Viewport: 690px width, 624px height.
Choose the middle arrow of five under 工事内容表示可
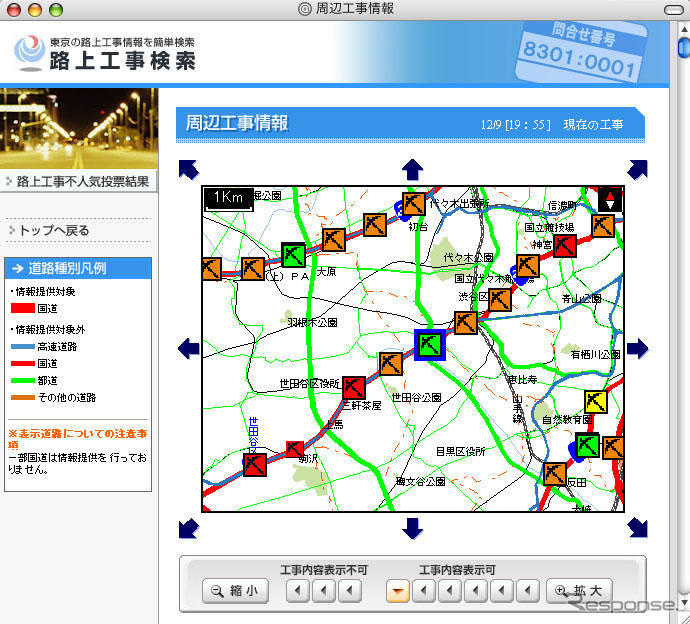(x=476, y=591)
